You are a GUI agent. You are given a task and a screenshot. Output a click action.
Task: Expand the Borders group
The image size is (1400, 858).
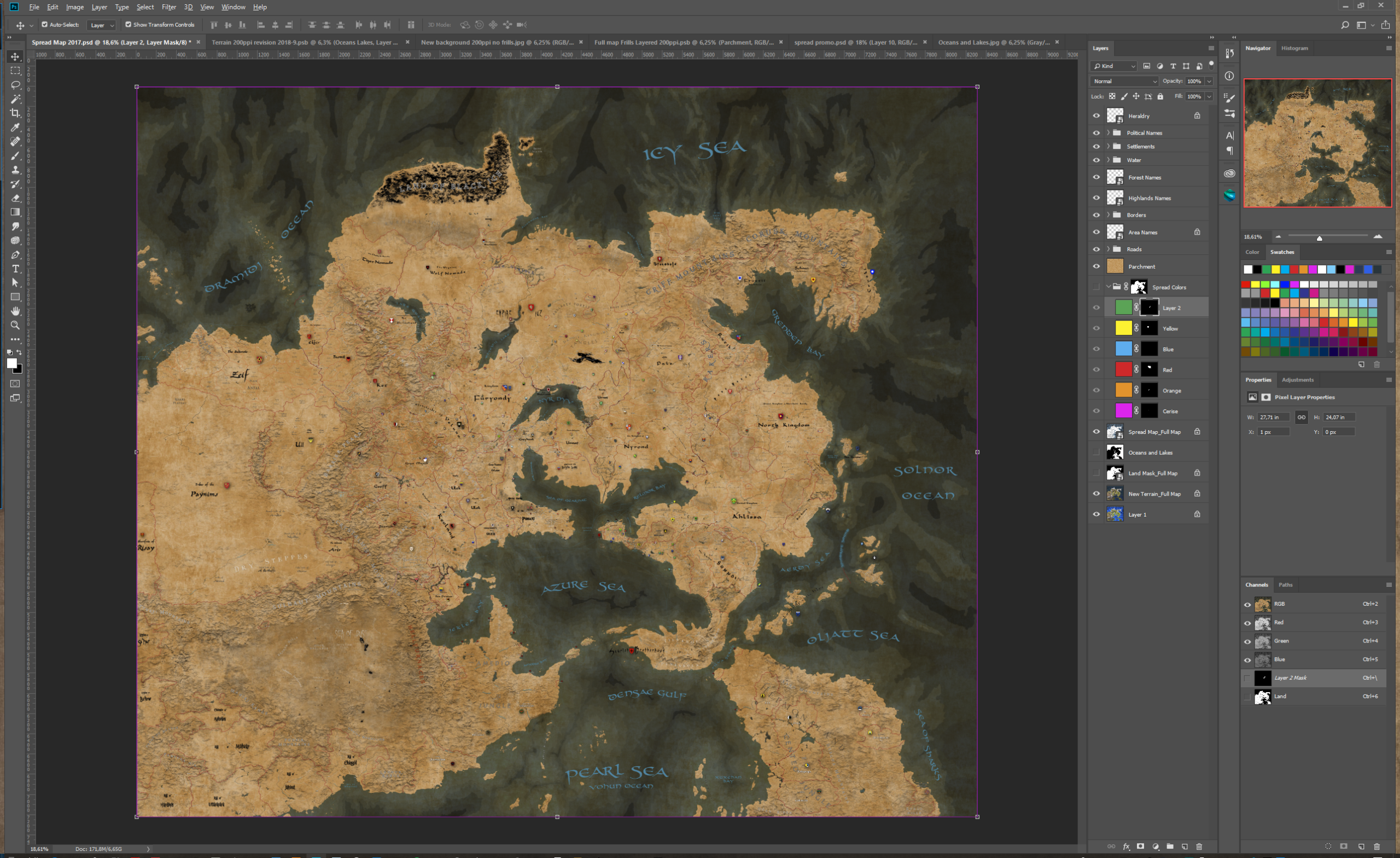coord(1109,215)
